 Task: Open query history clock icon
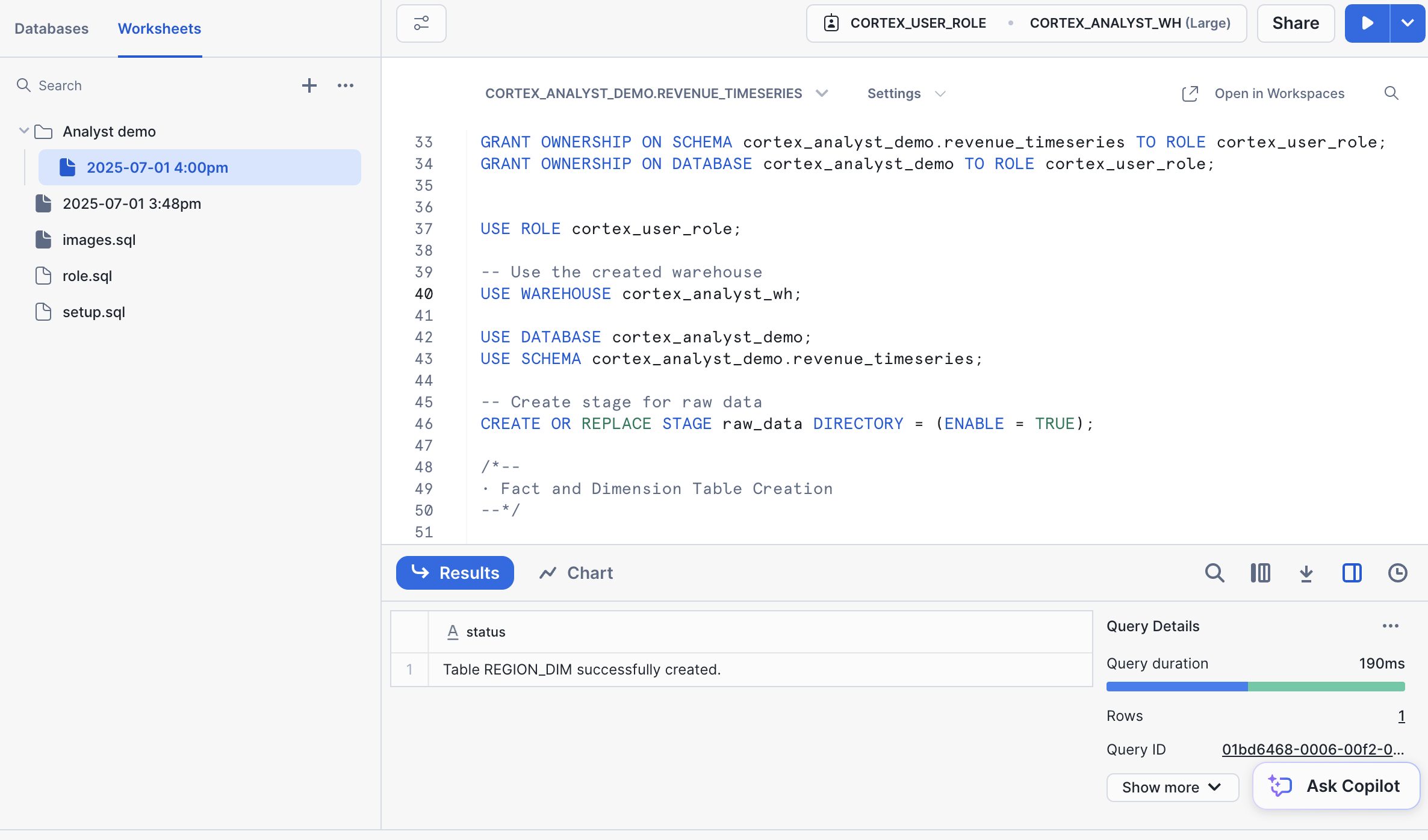(1397, 573)
